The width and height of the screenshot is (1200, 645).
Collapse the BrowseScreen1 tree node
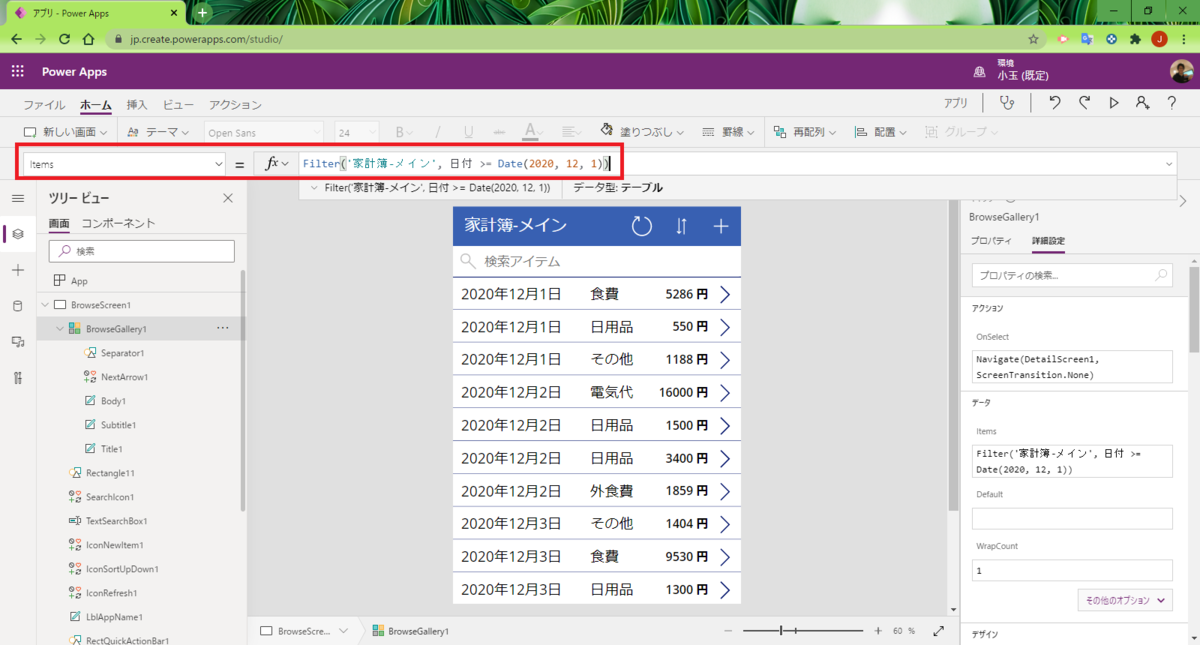point(44,304)
